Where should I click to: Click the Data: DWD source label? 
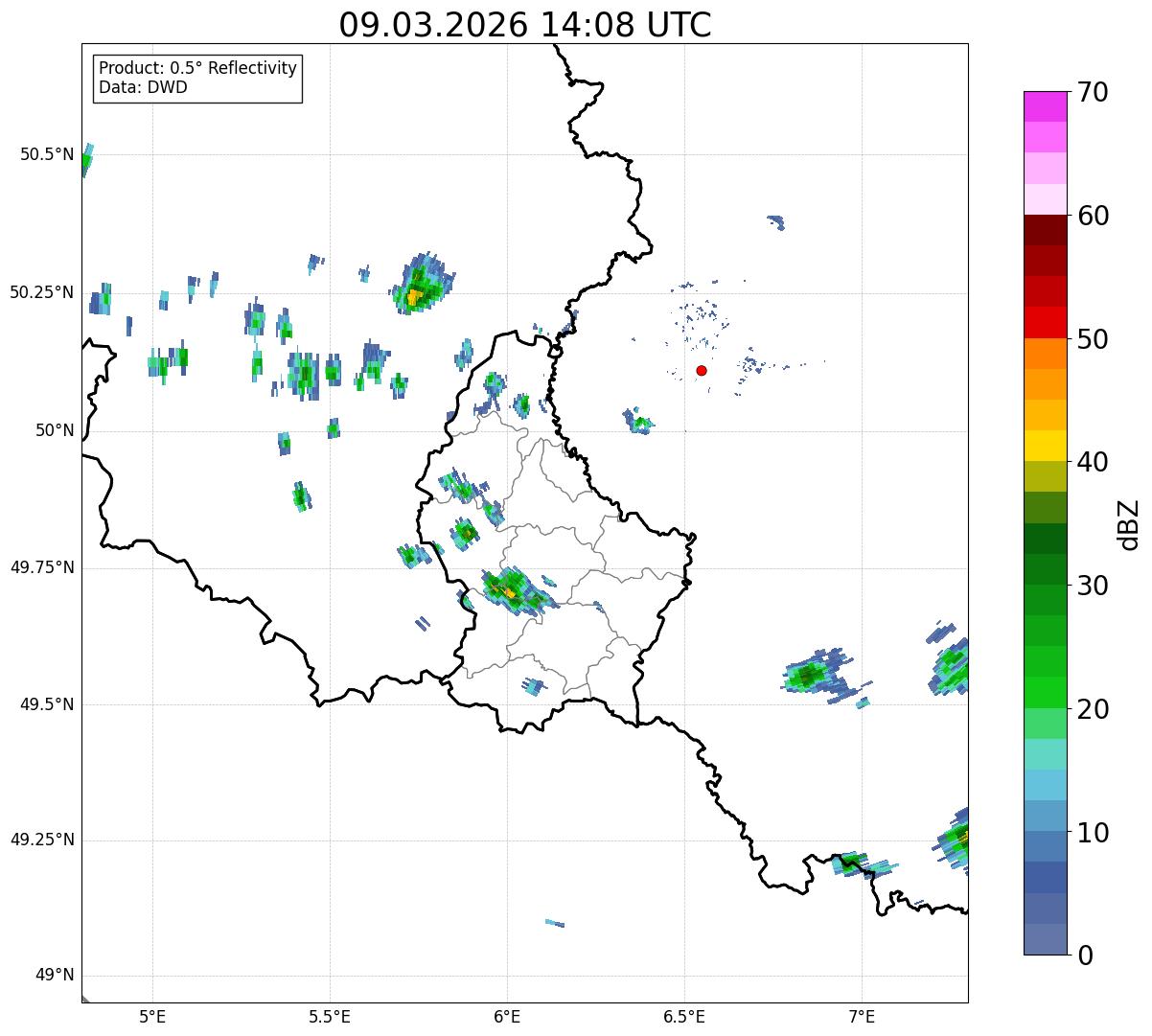coord(143,87)
